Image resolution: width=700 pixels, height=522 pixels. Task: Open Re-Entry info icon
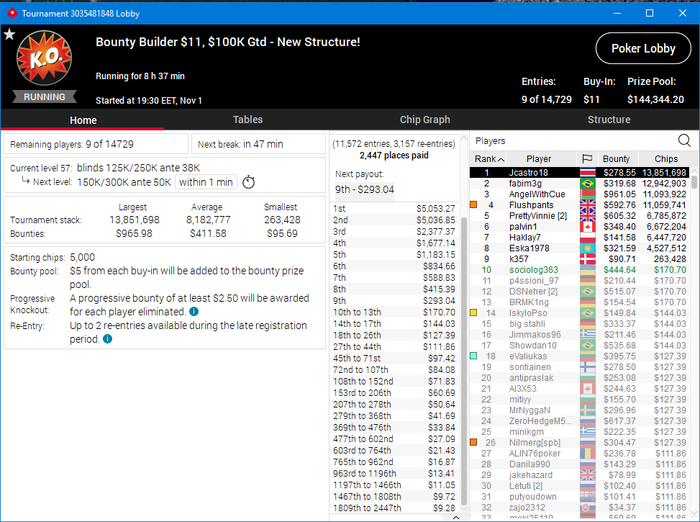point(108,339)
